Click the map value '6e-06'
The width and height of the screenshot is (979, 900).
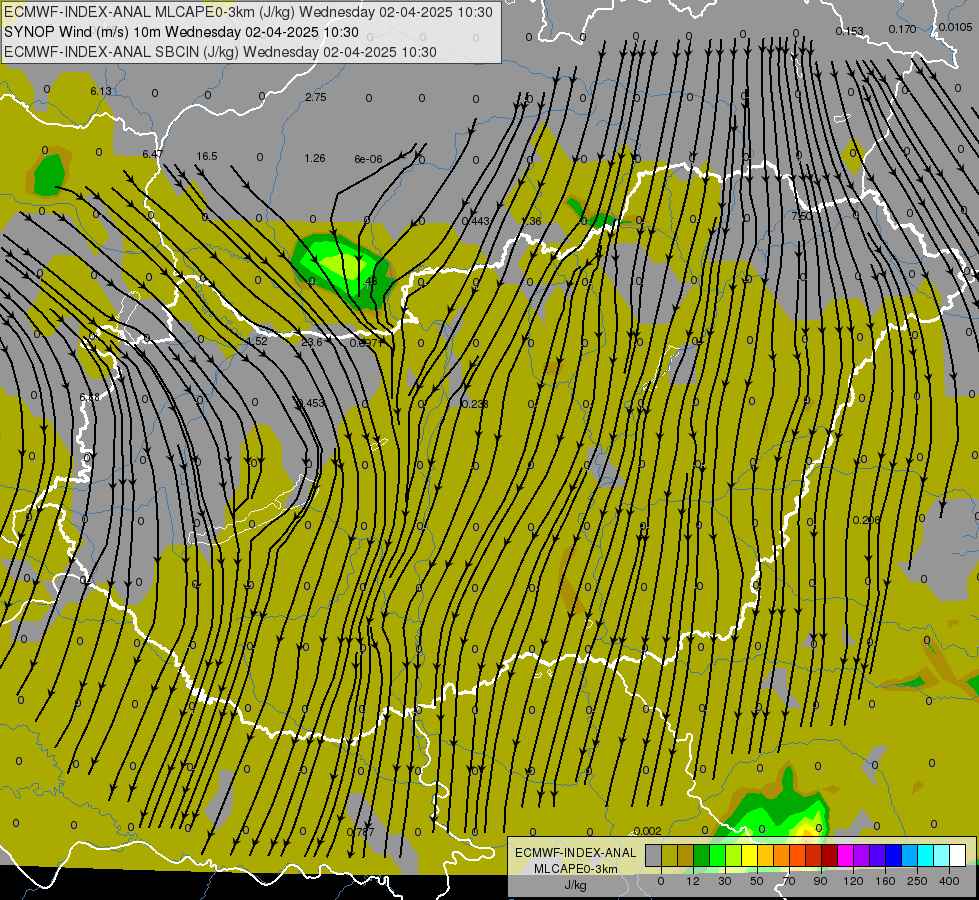(368, 159)
